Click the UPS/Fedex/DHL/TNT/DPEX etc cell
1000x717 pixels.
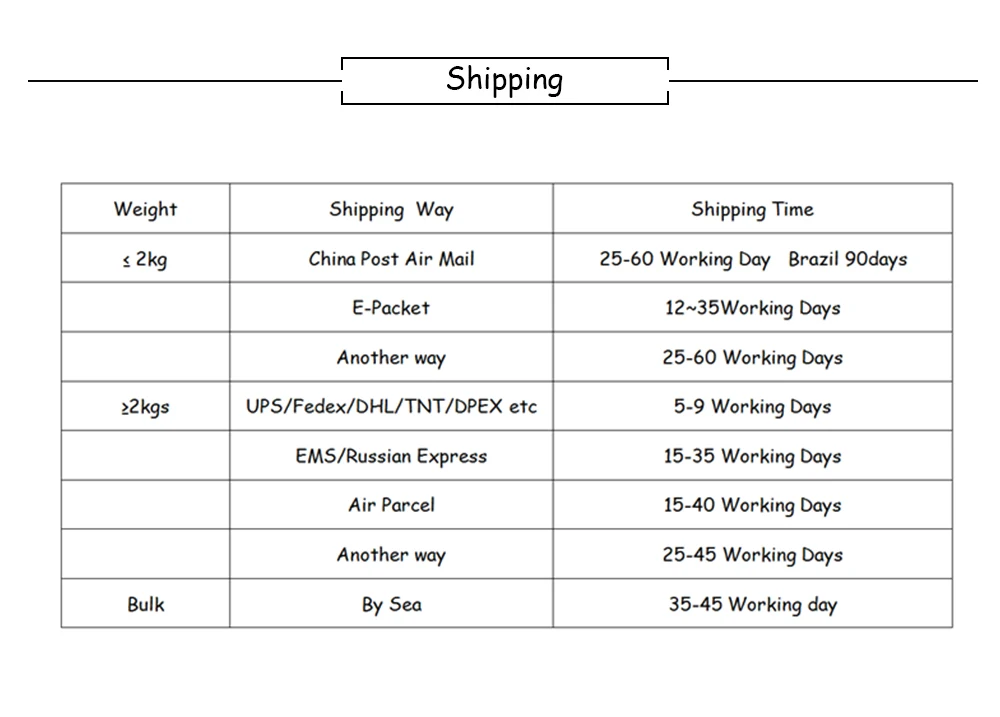point(391,407)
